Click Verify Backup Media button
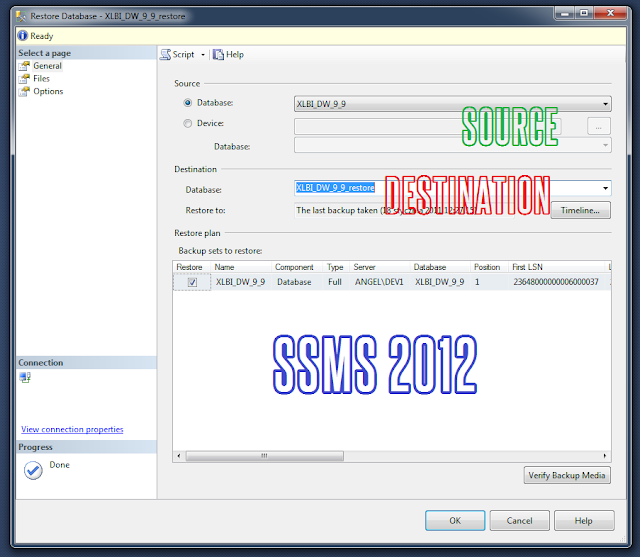 (567, 475)
